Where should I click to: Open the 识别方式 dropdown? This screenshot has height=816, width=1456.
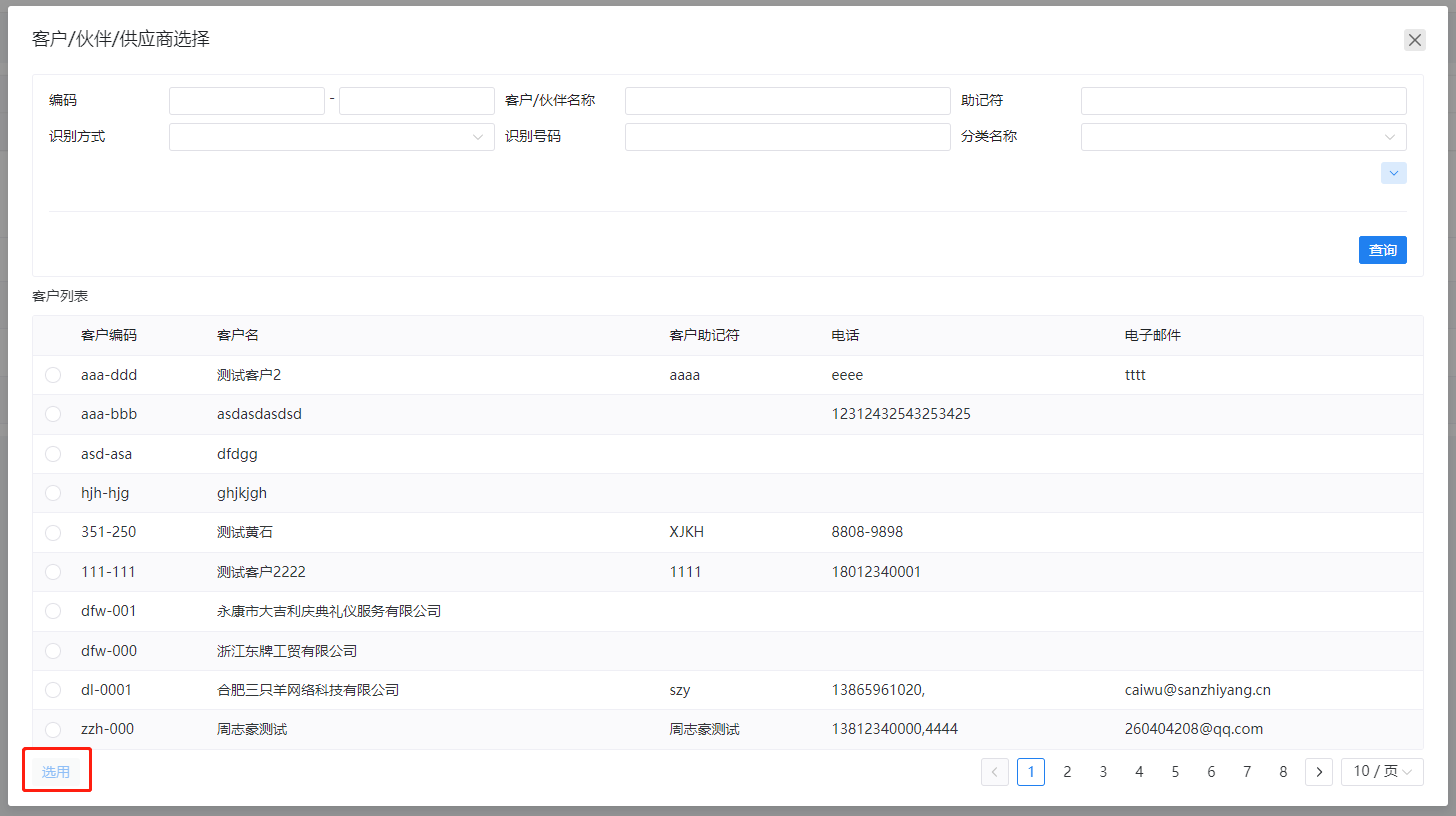click(x=332, y=137)
